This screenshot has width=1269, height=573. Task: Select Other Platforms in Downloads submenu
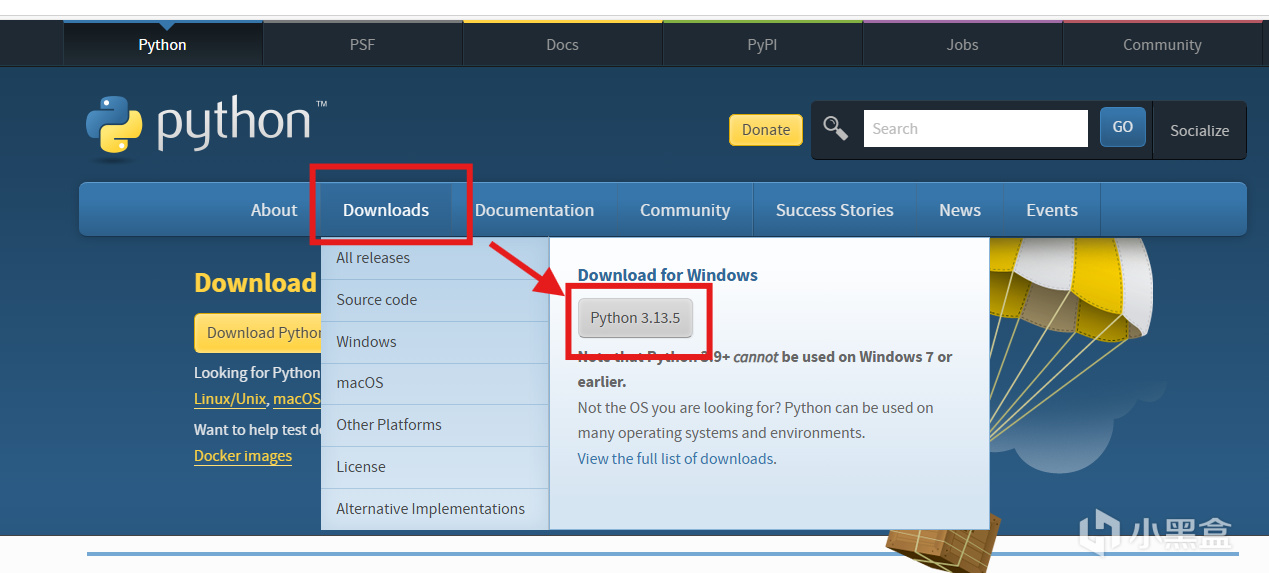[x=435, y=425]
